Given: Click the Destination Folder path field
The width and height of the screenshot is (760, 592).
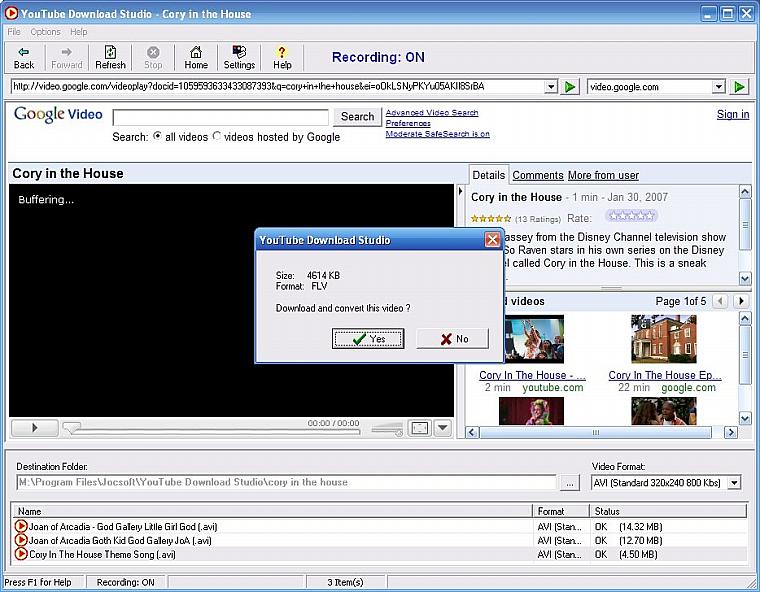Looking at the screenshot, I should point(286,482).
